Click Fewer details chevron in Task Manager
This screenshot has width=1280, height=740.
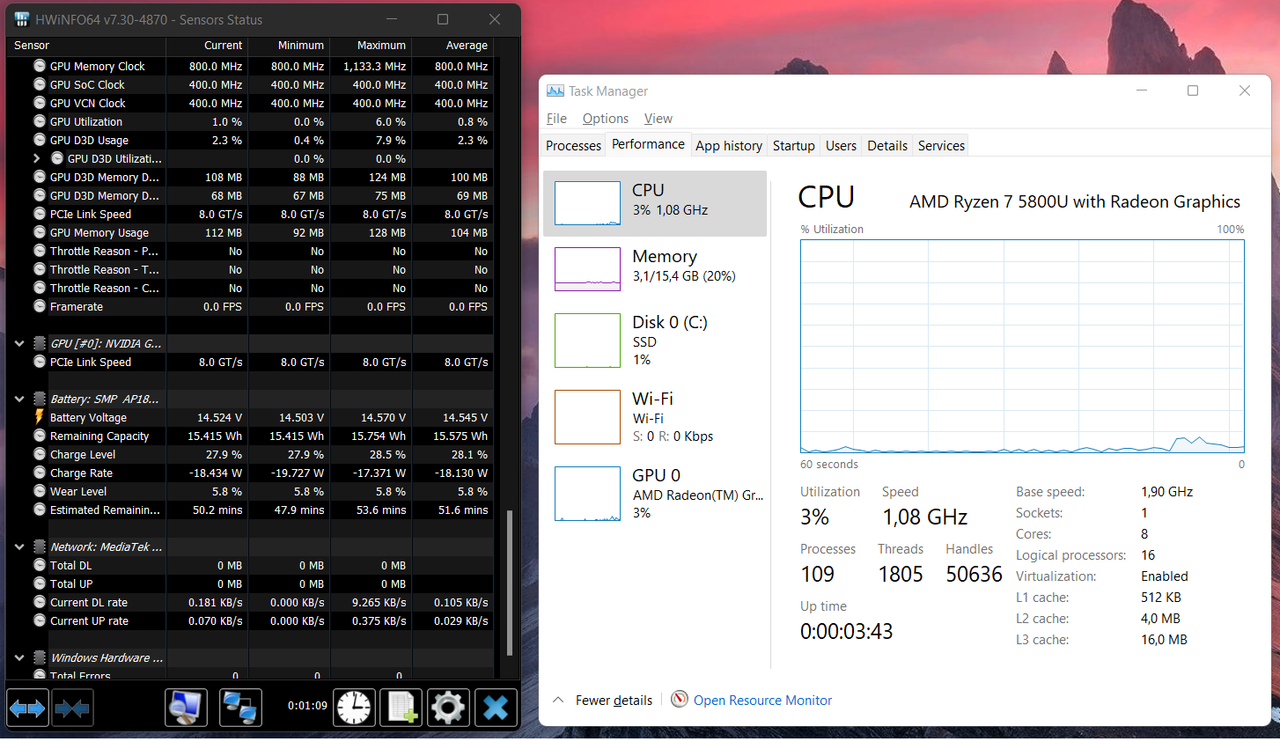click(x=559, y=700)
